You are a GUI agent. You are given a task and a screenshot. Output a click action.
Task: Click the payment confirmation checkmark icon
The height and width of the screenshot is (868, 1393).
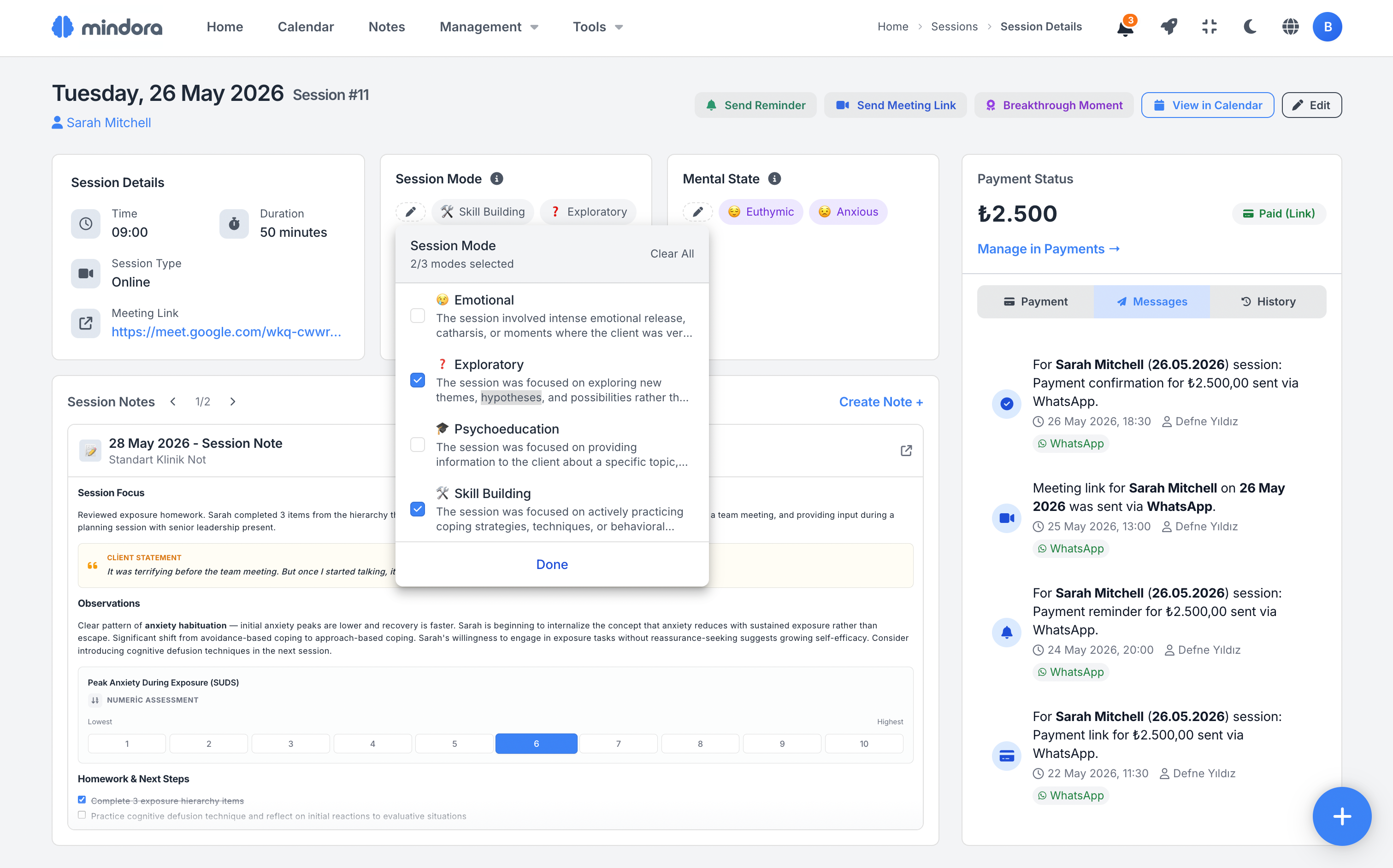(x=1007, y=404)
